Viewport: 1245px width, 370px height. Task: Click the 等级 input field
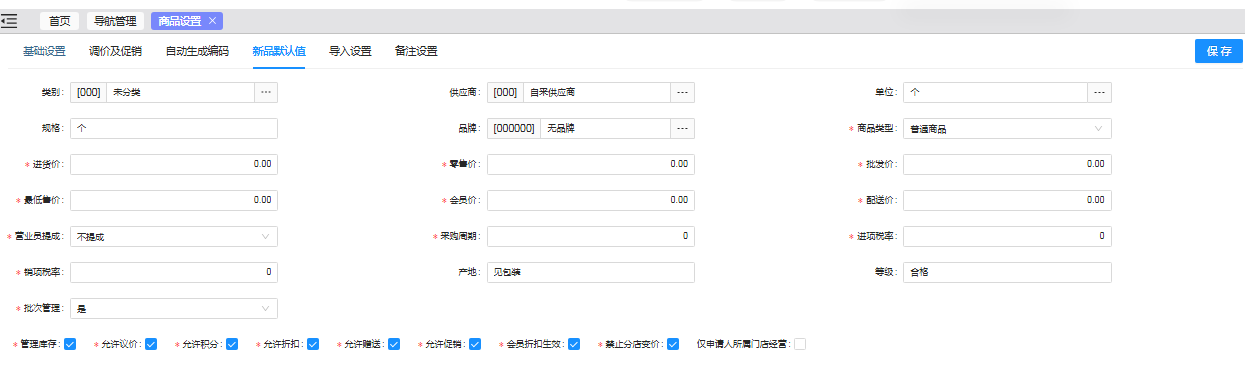click(x=1007, y=272)
